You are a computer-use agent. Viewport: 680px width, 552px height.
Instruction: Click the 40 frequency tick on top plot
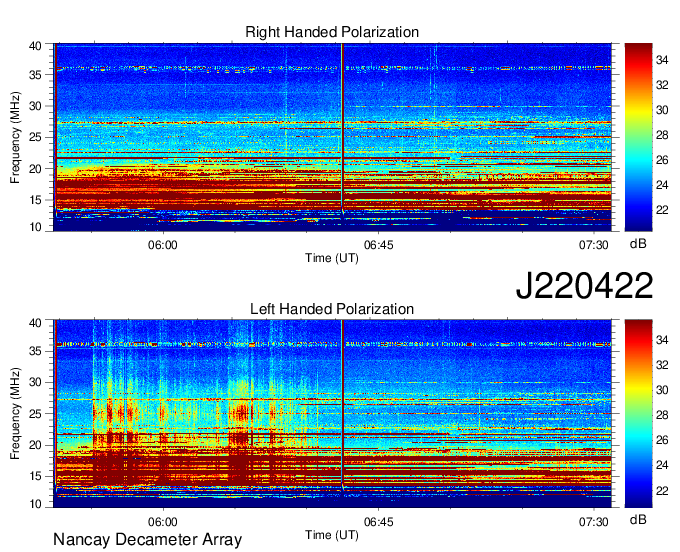(35, 46)
